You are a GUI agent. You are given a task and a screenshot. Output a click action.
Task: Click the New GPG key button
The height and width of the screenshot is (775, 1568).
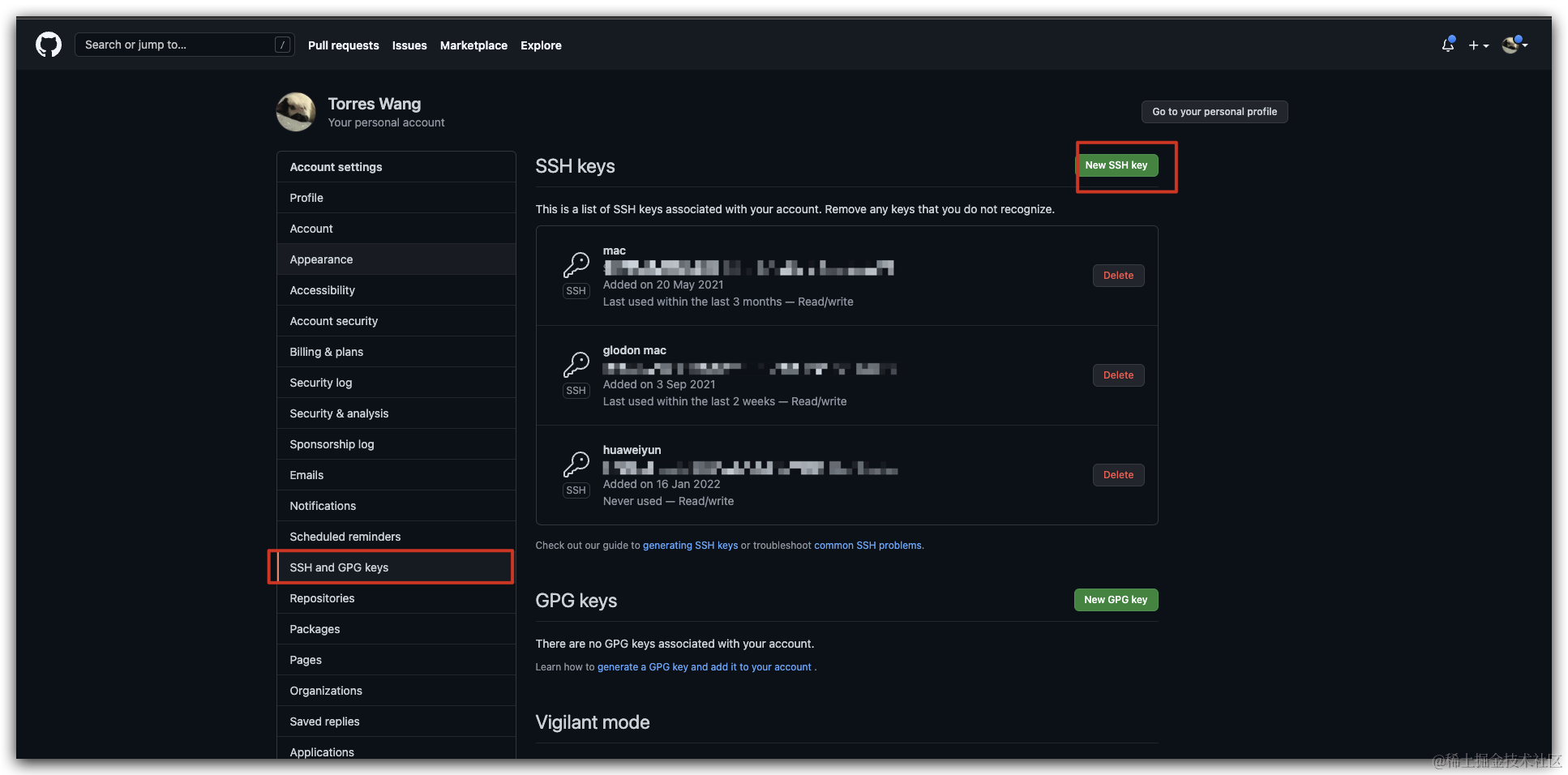pyautogui.click(x=1116, y=600)
